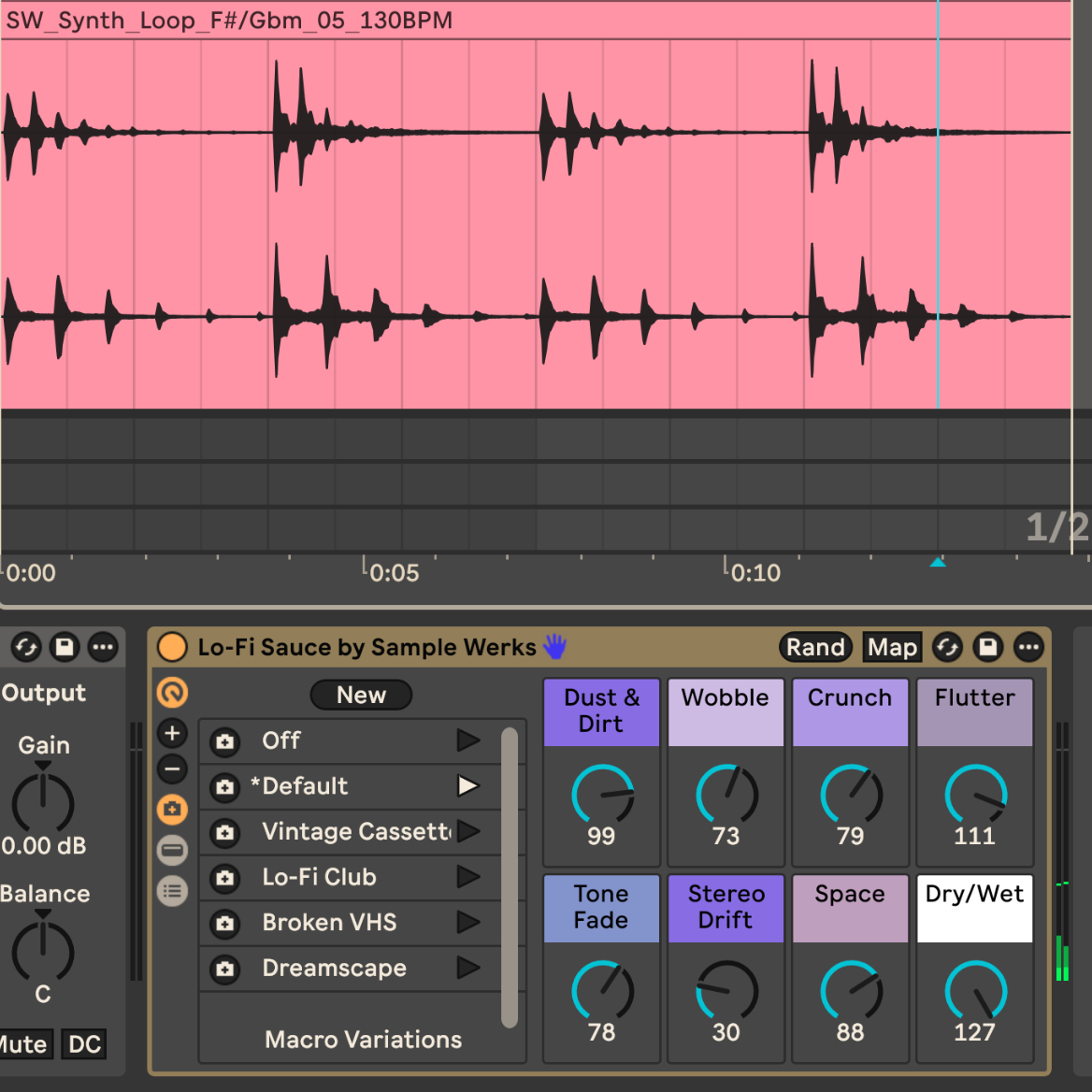Click the 0:05 marker on the time ruler
The height and width of the screenshot is (1092, 1092).
(x=394, y=572)
